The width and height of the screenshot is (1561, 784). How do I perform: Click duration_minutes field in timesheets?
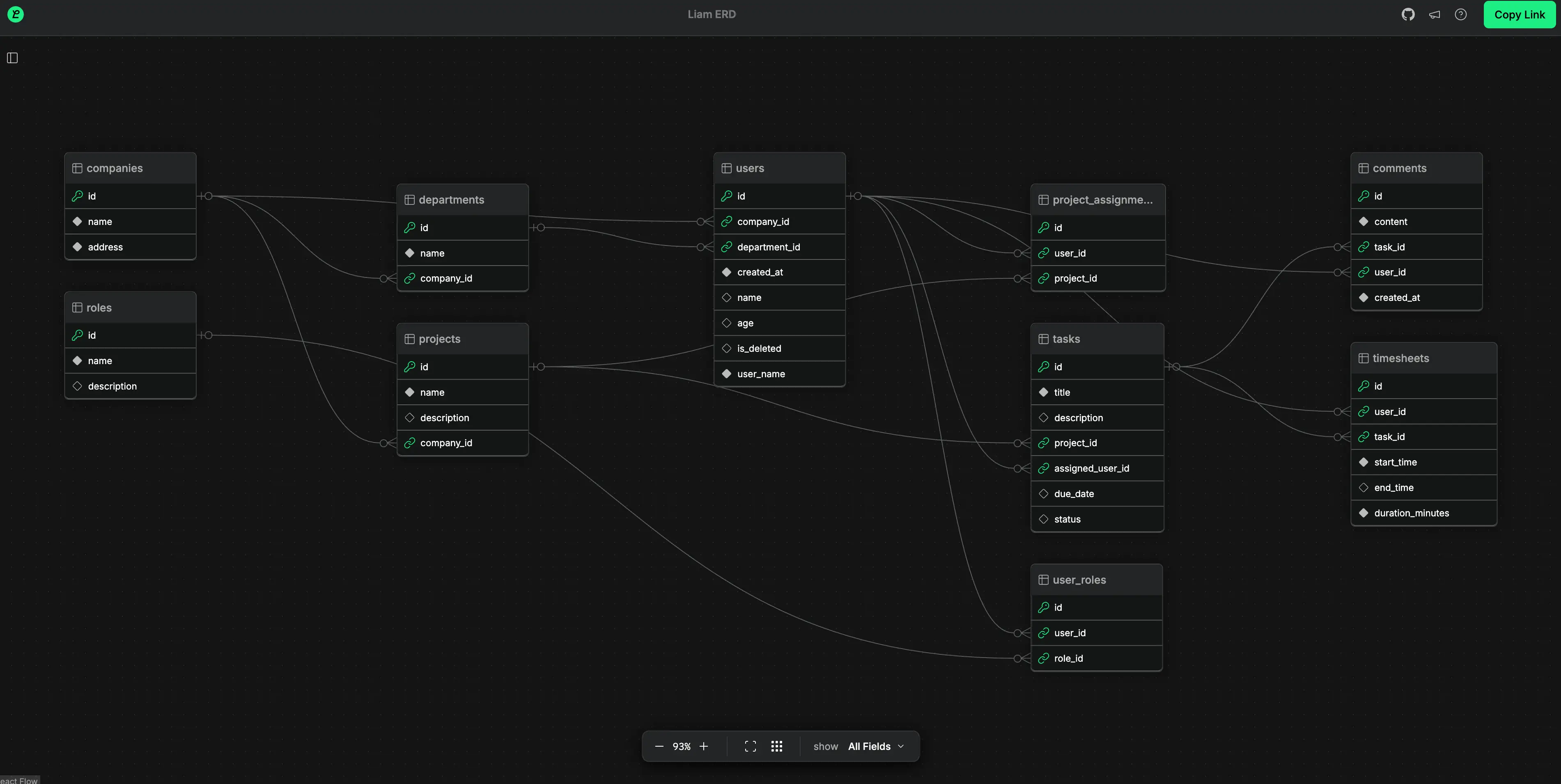point(1411,513)
